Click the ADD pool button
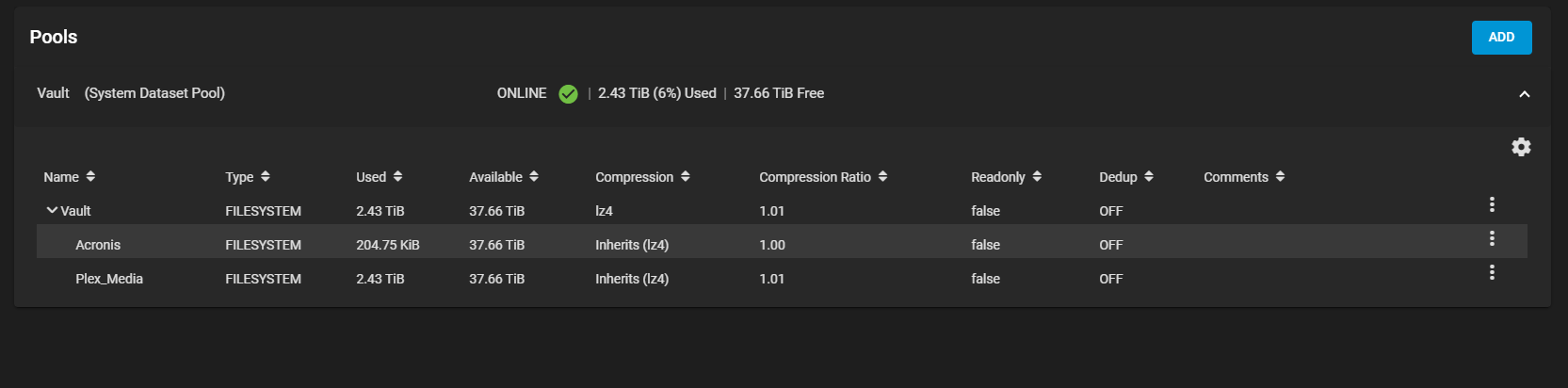The image size is (1568, 388). (1501, 38)
